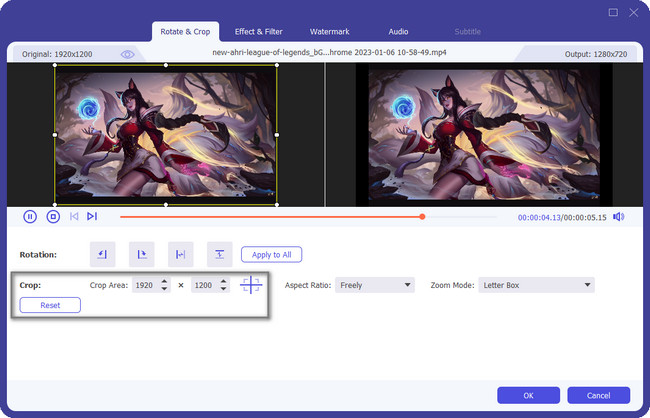Image resolution: width=650 pixels, height=418 pixels.
Task: Click Apply to All button
Action: point(272,255)
